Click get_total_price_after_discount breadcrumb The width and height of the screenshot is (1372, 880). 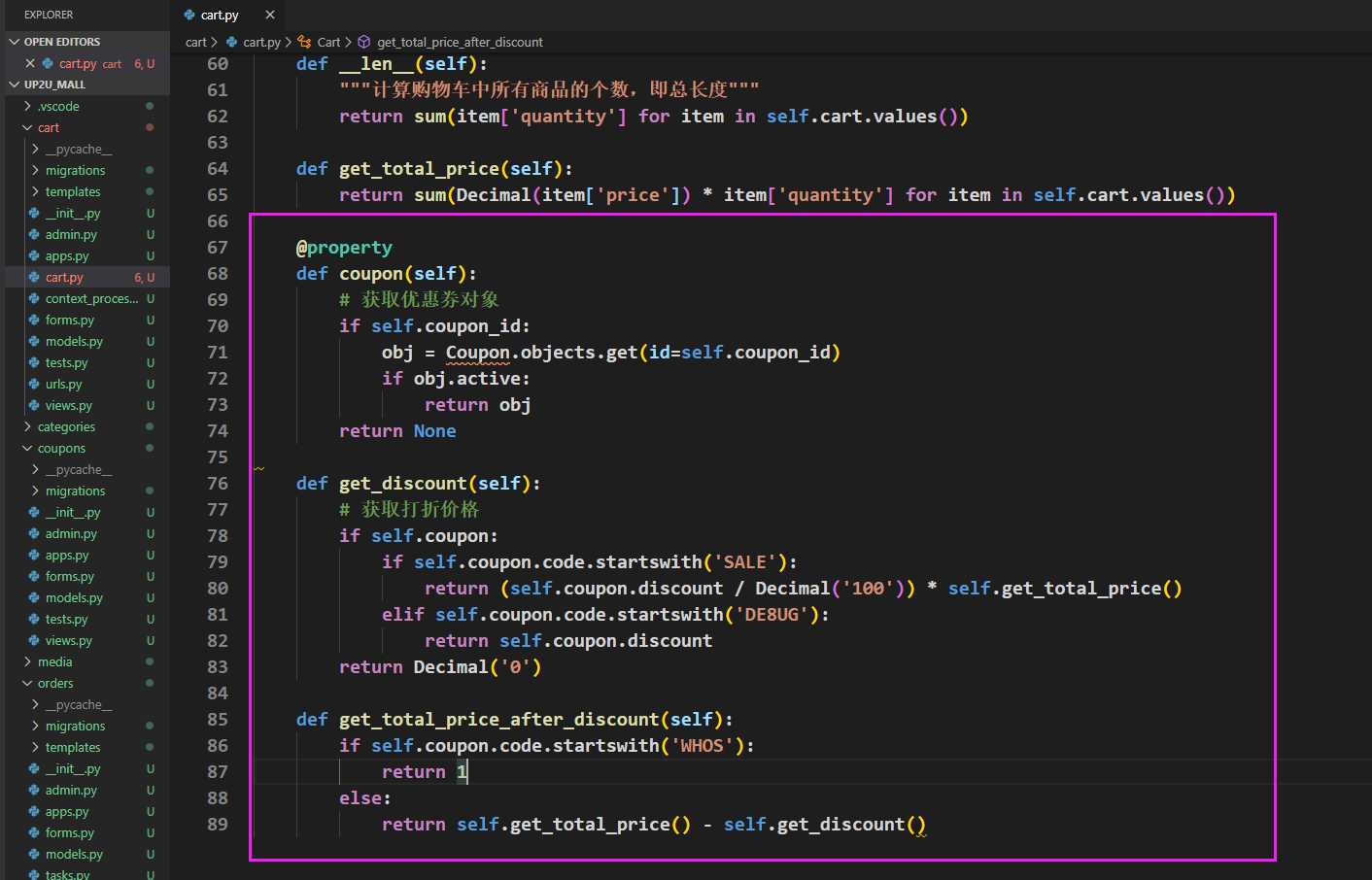pos(460,42)
